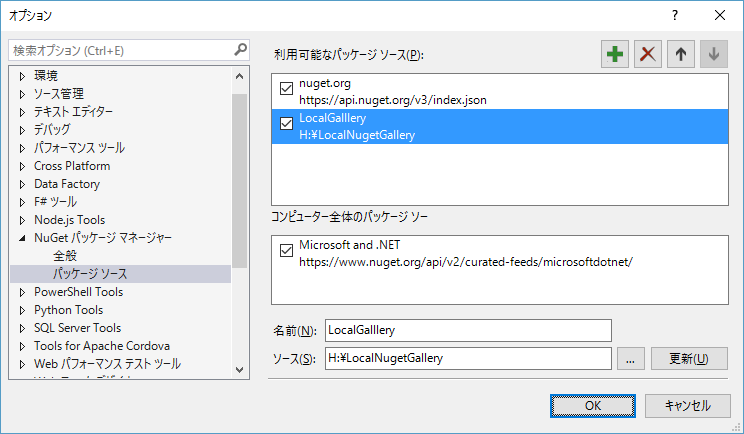Collapse the NuGet パッケージ マネージャー node

pyautogui.click(x=22, y=238)
